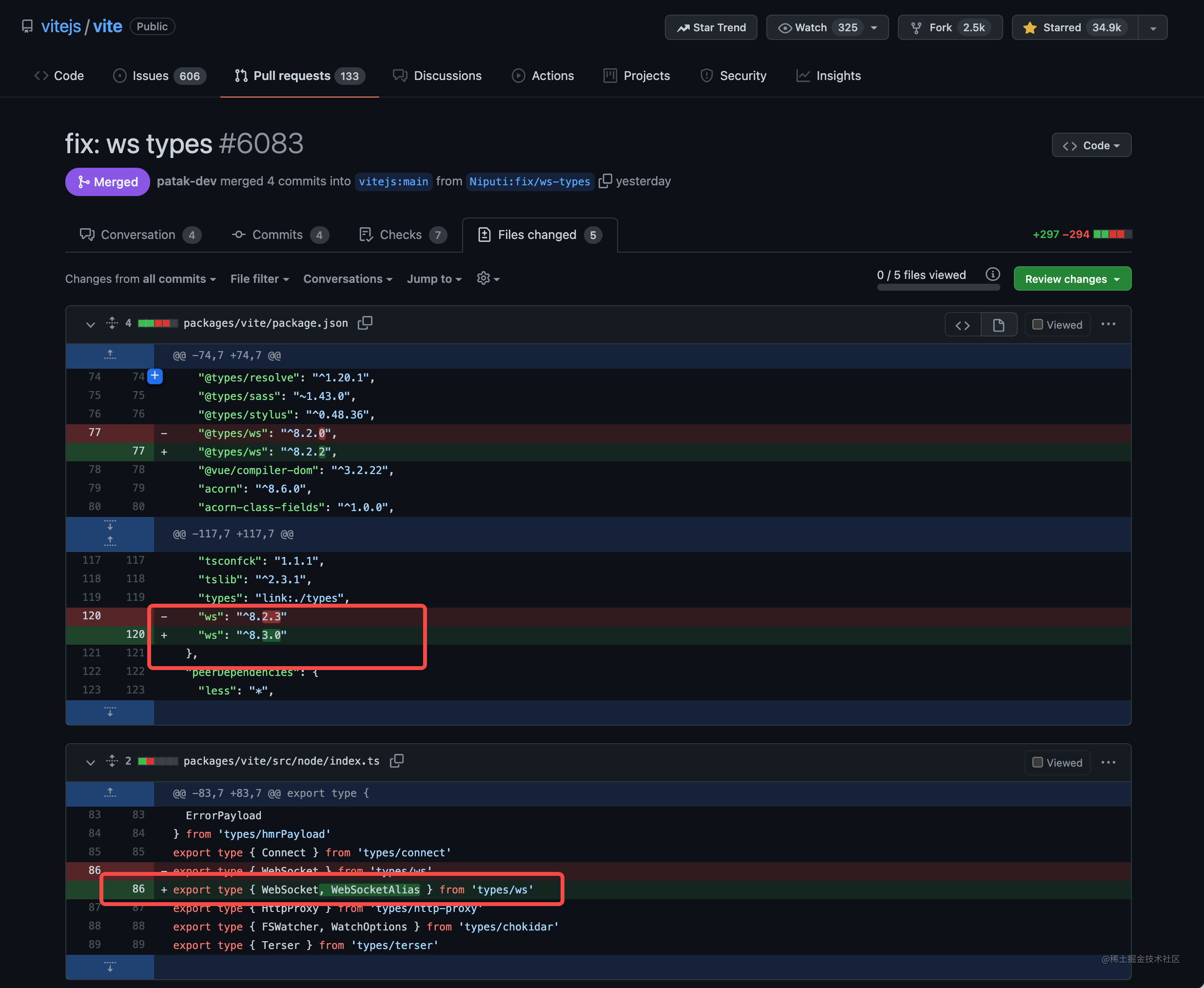The image size is (1204, 988).
Task: Open the star lists dropdown arrow
Action: [1153, 27]
